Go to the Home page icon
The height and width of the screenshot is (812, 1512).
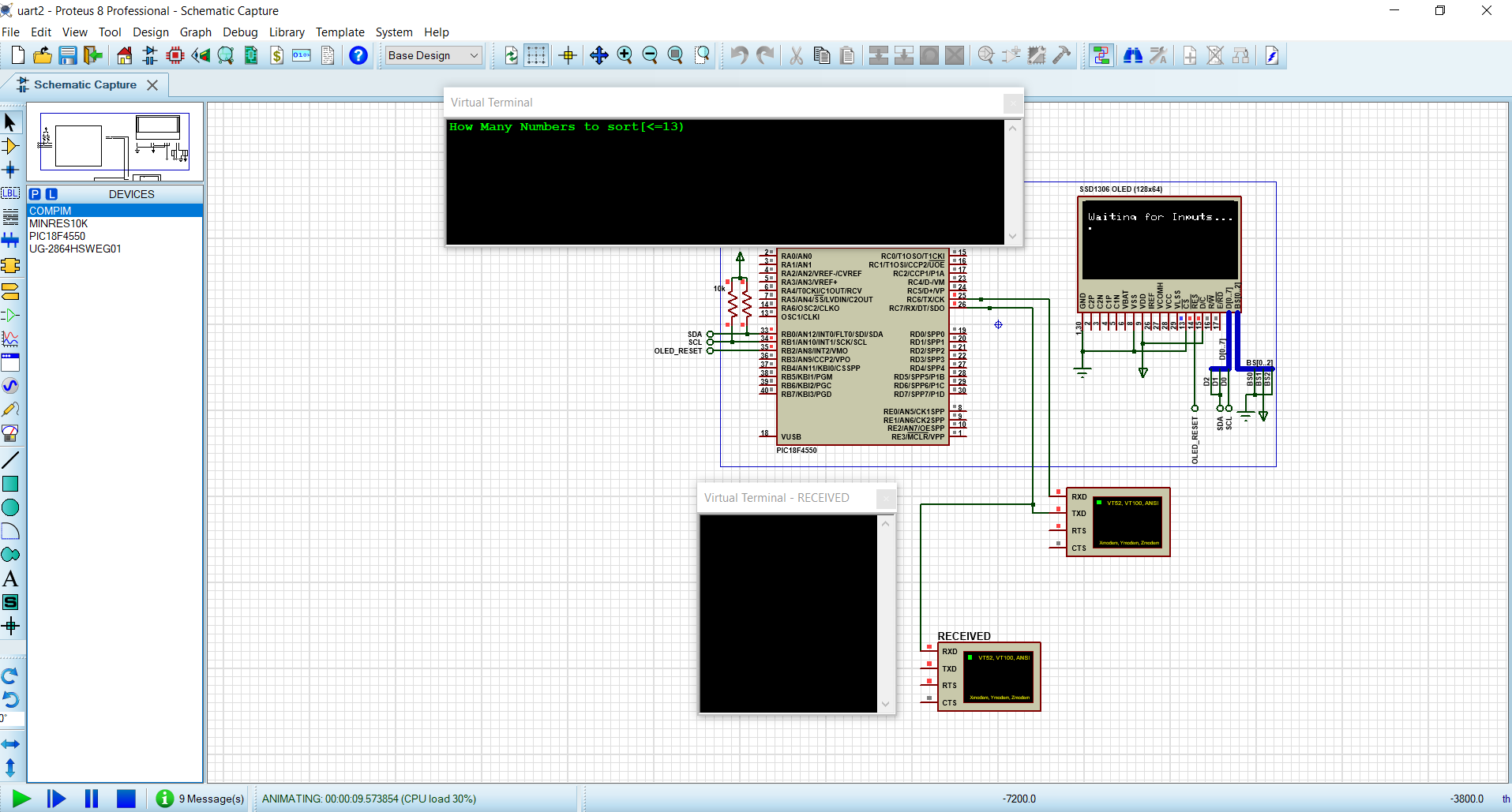coord(125,55)
